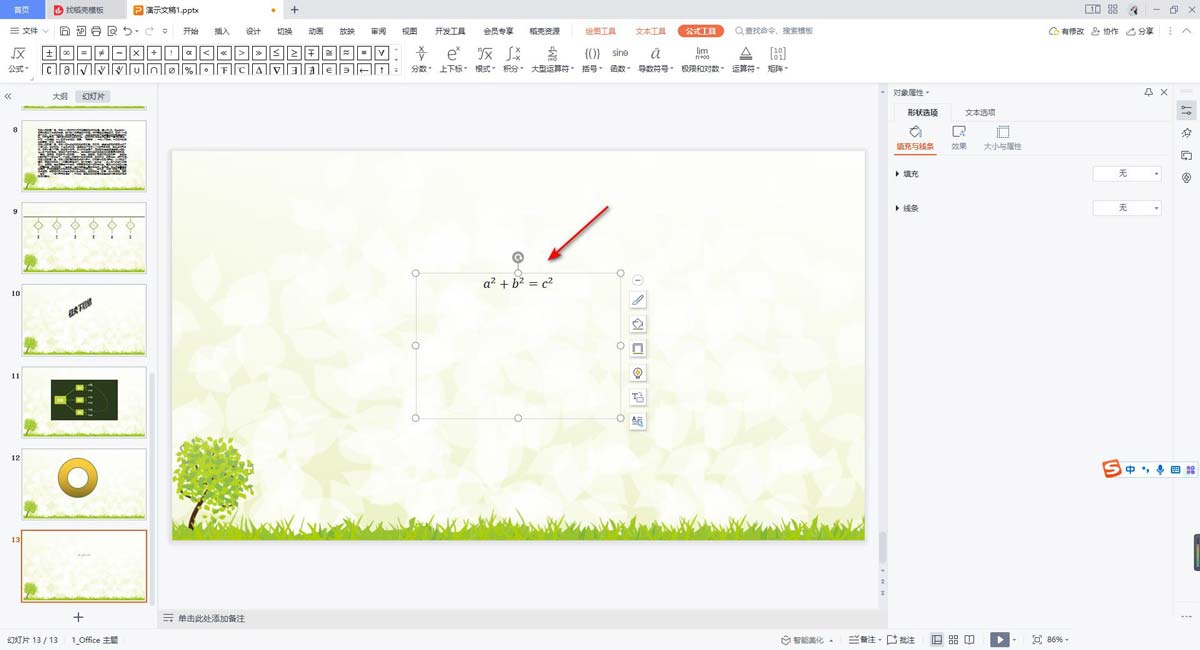Insert the partial derivative ∂ symbol
The image size is (1200, 650).
pyautogui.click(x=67, y=70)
